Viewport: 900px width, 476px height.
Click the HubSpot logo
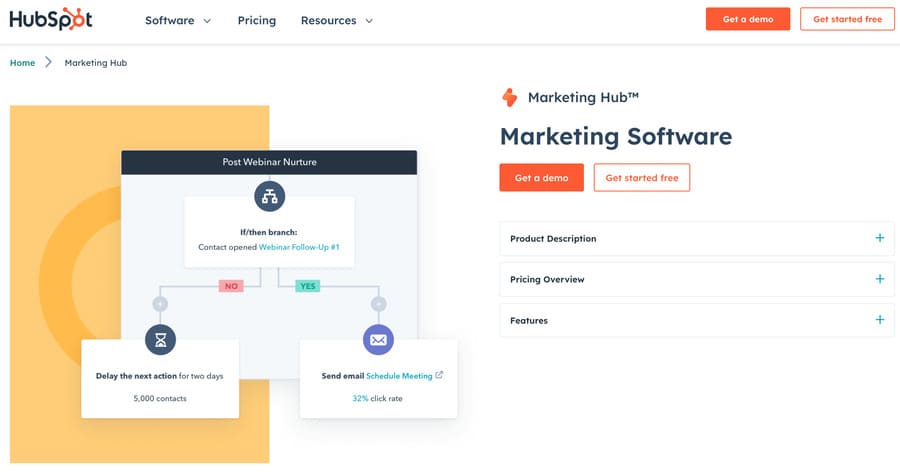(51, 20)
